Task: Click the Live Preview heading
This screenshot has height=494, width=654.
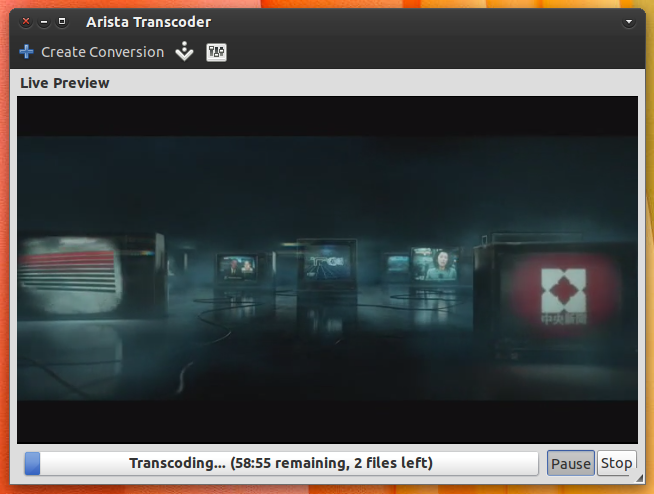Action: (x=65, y=83)
